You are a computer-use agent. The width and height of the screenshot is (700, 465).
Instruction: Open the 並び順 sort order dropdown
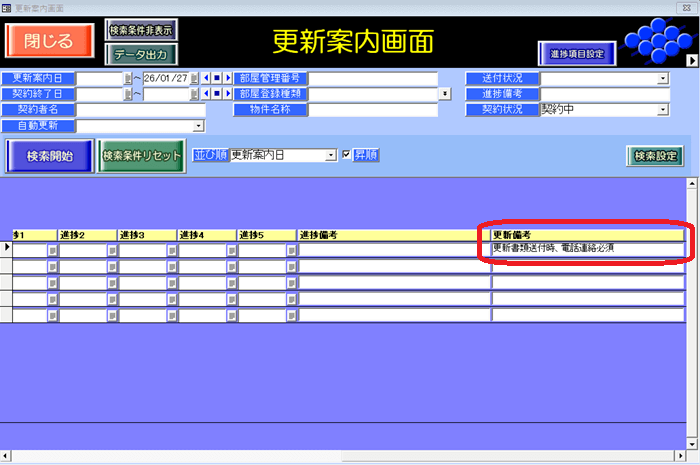(x=331, y=155)
